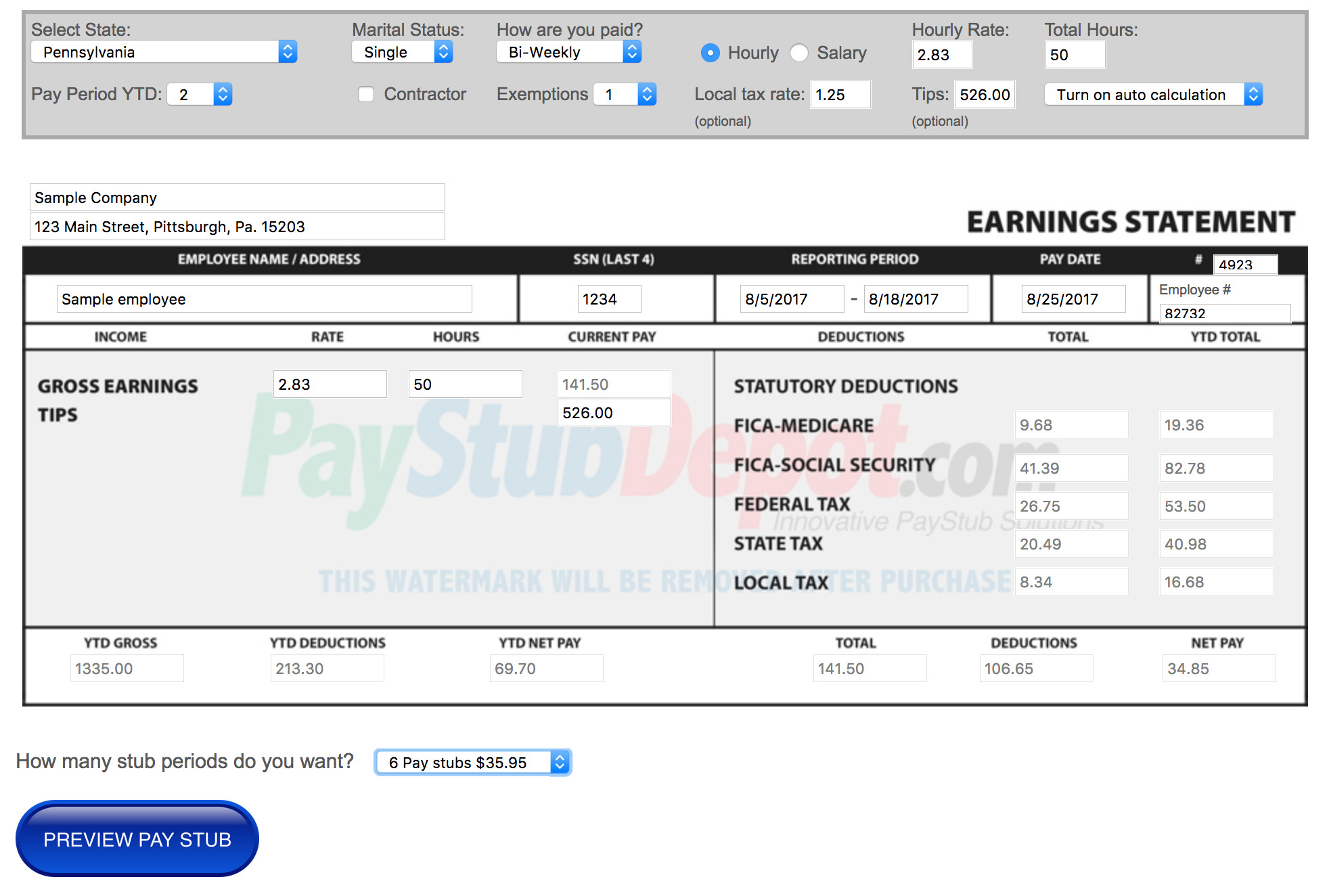1329x896 pixels.
Task: Click the reporting period start date 8/5/2017
Action: click(792, 299)
